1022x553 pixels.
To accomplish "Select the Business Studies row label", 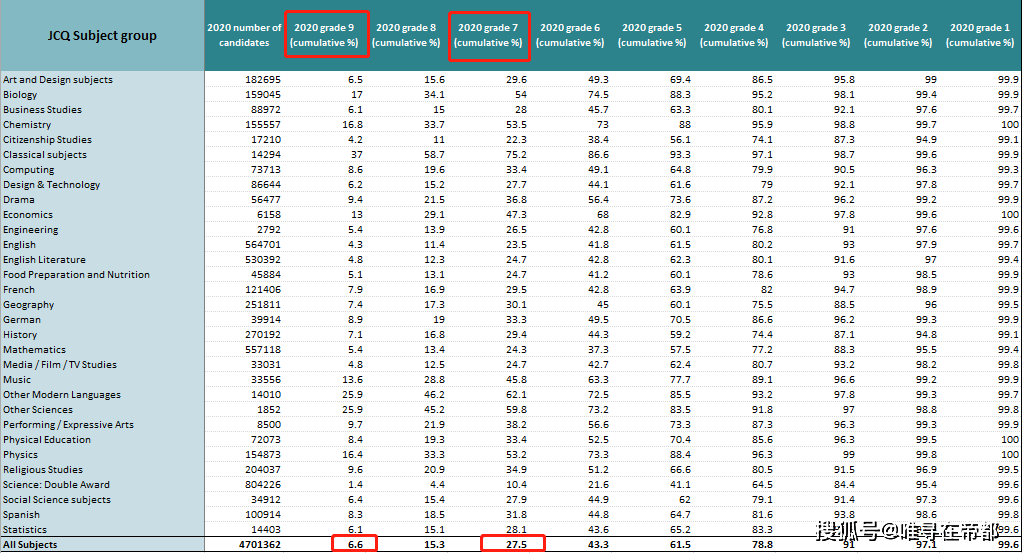I will point(42,110).
